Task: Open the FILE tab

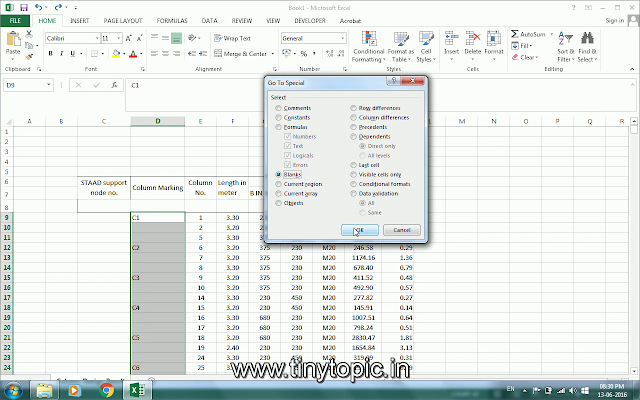Action: tap(15, 21)
